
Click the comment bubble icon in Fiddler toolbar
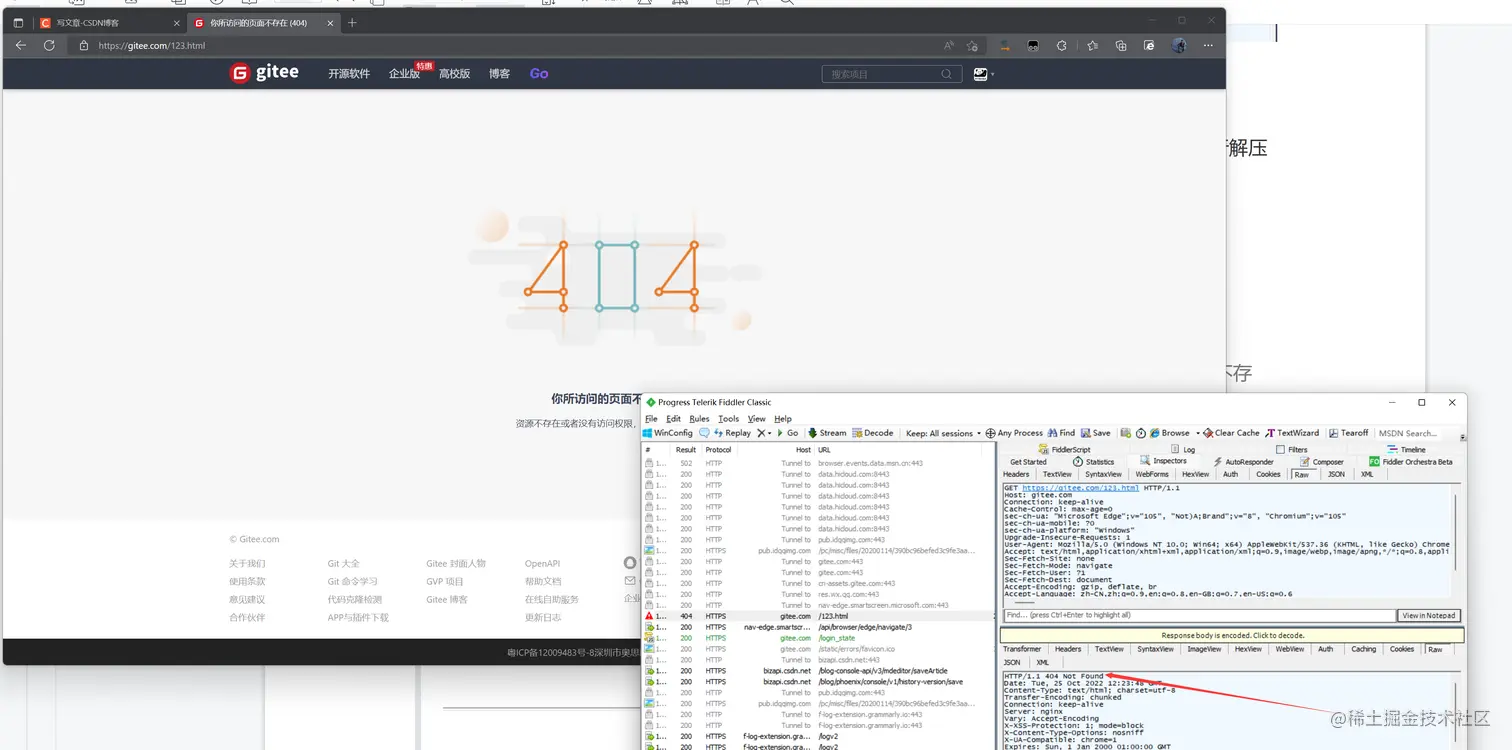pos(704,433)
